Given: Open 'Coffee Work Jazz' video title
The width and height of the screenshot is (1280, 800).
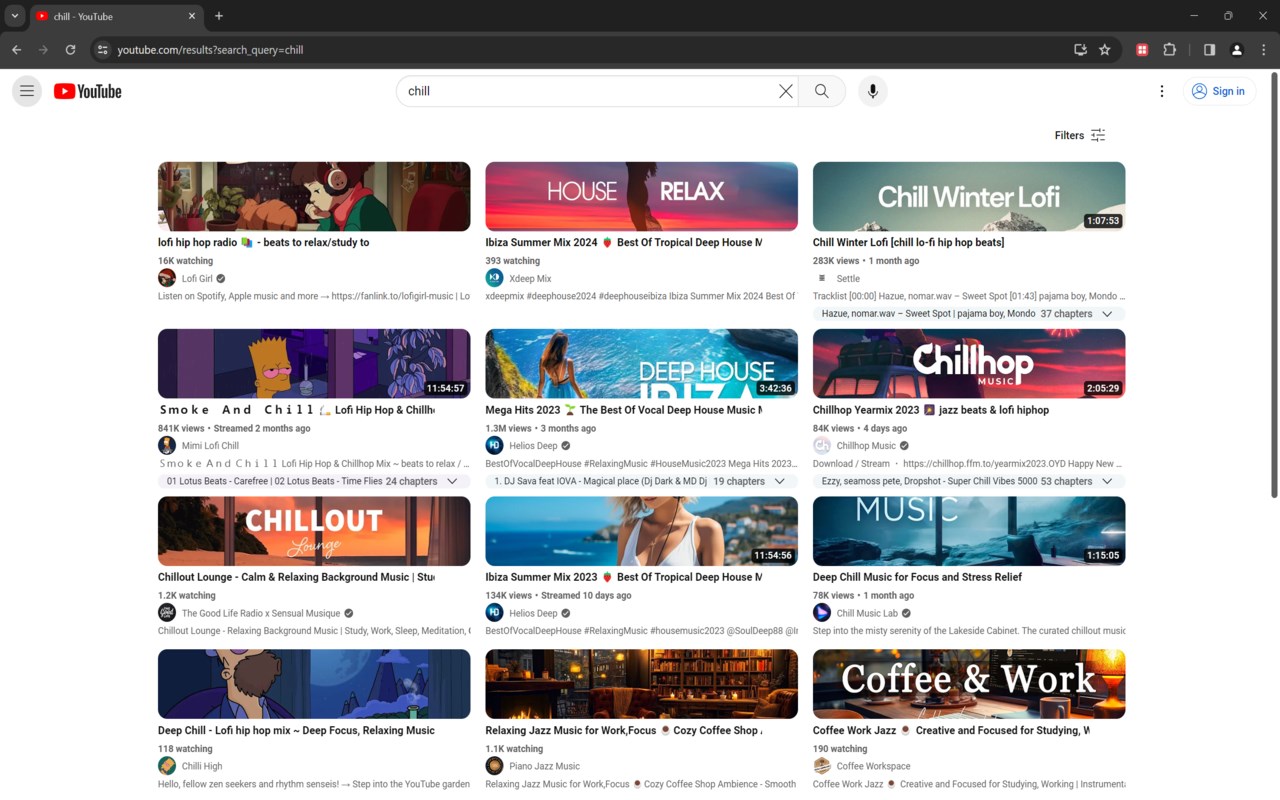Looking at the screenshot, I should coord(951,730).
